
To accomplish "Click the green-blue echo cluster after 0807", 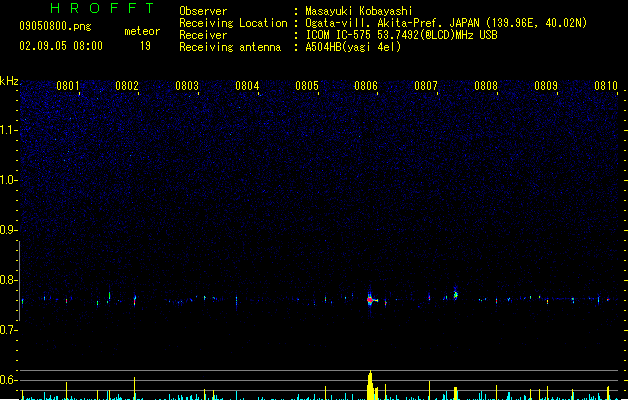I will 455,294.
